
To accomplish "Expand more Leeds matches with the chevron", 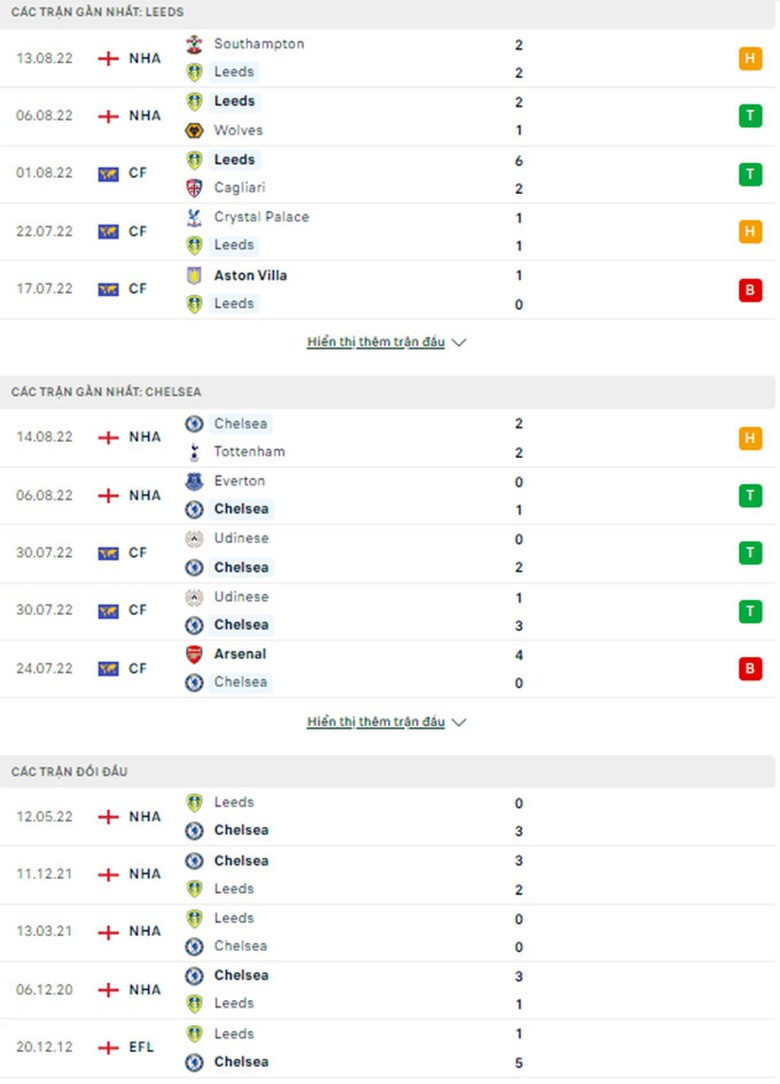I will (x=459, y=342).
